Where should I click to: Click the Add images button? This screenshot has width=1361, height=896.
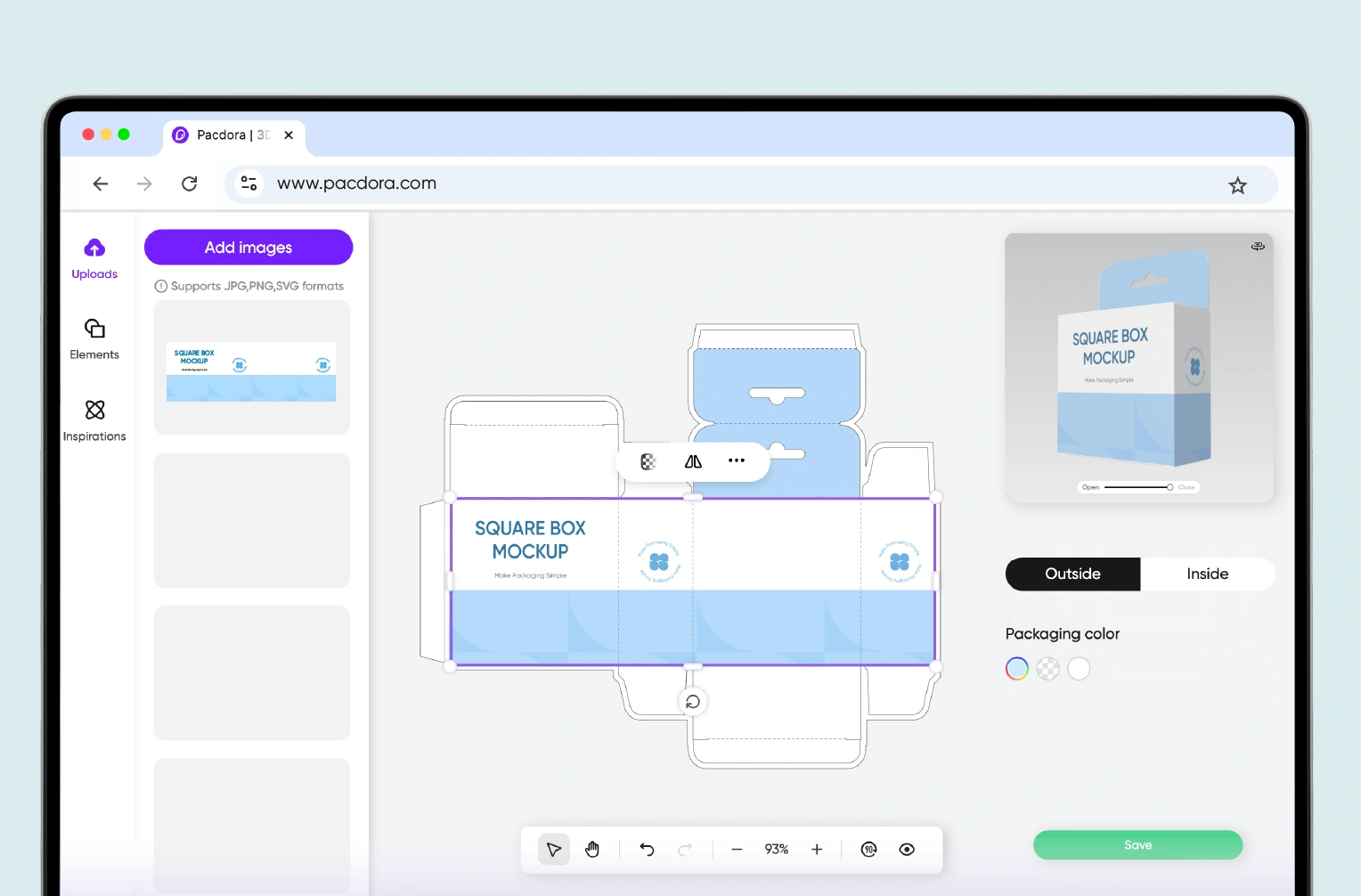249,248
